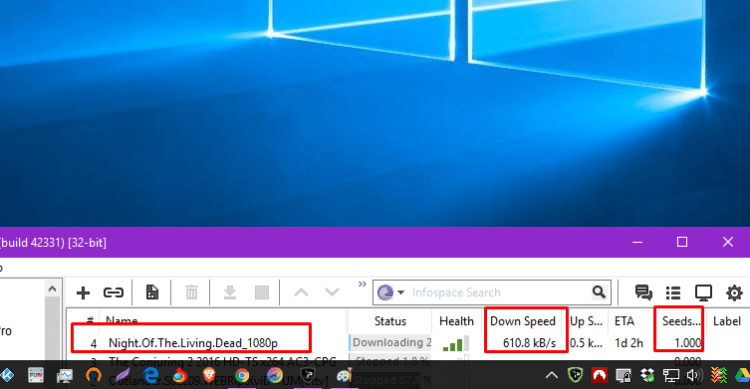Create a new torrent using the file icon
750x389 pixels.
152,292
